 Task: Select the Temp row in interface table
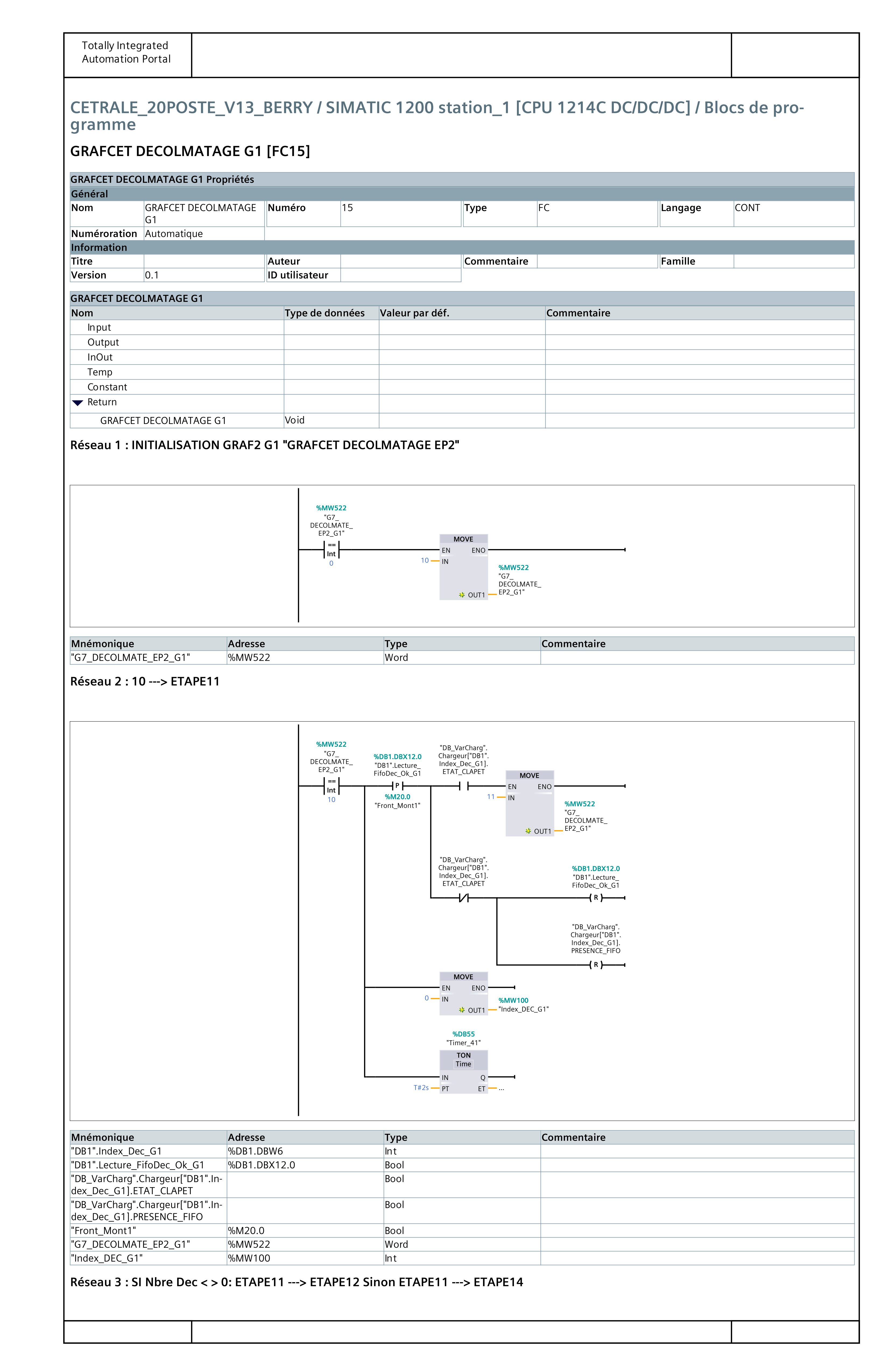[100, 372]
